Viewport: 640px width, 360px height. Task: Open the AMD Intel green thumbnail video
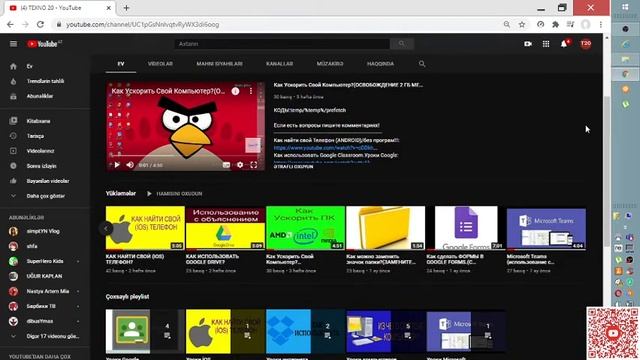305,228
